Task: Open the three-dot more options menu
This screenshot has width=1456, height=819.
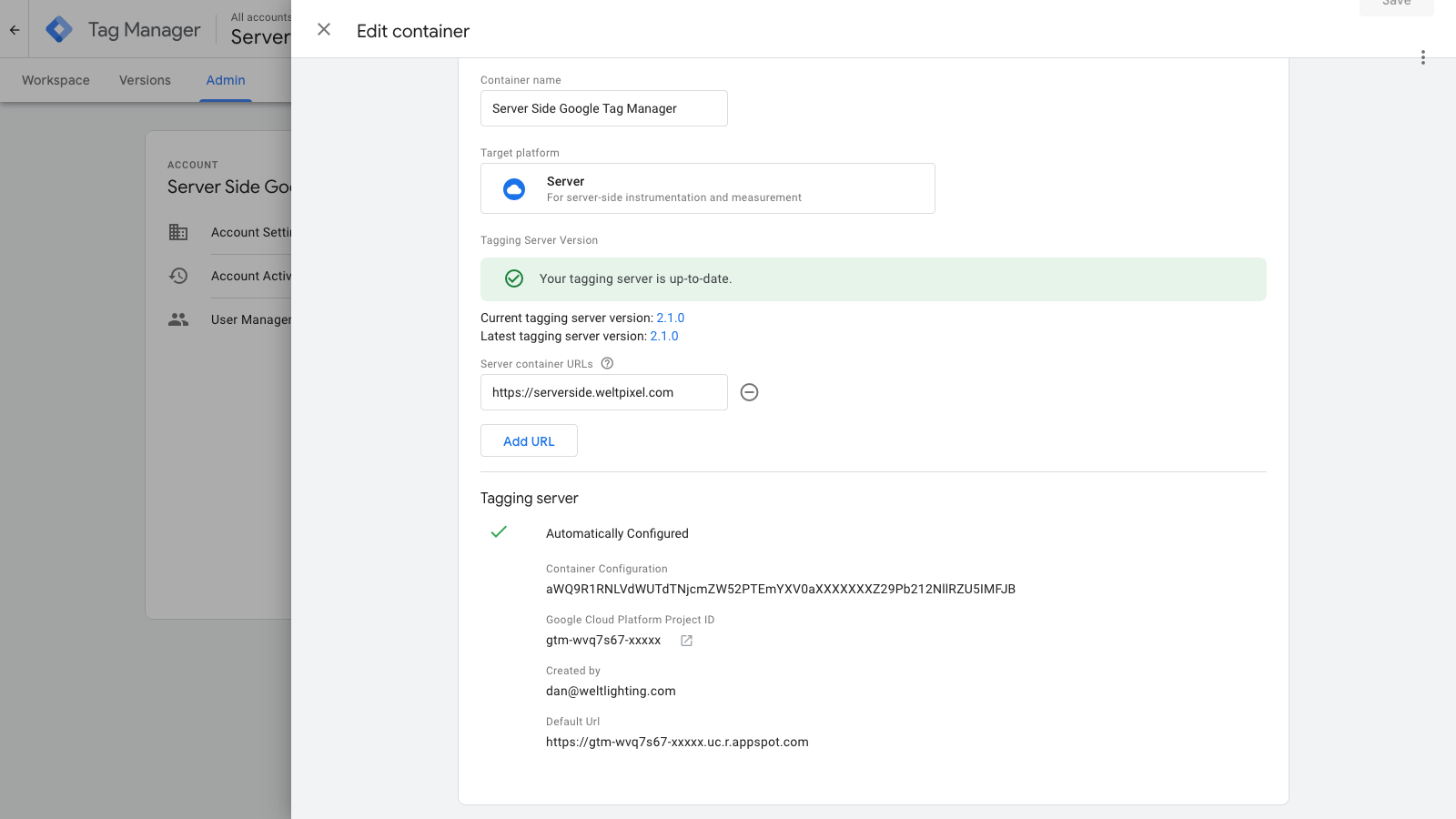Action: point(1423,57)
